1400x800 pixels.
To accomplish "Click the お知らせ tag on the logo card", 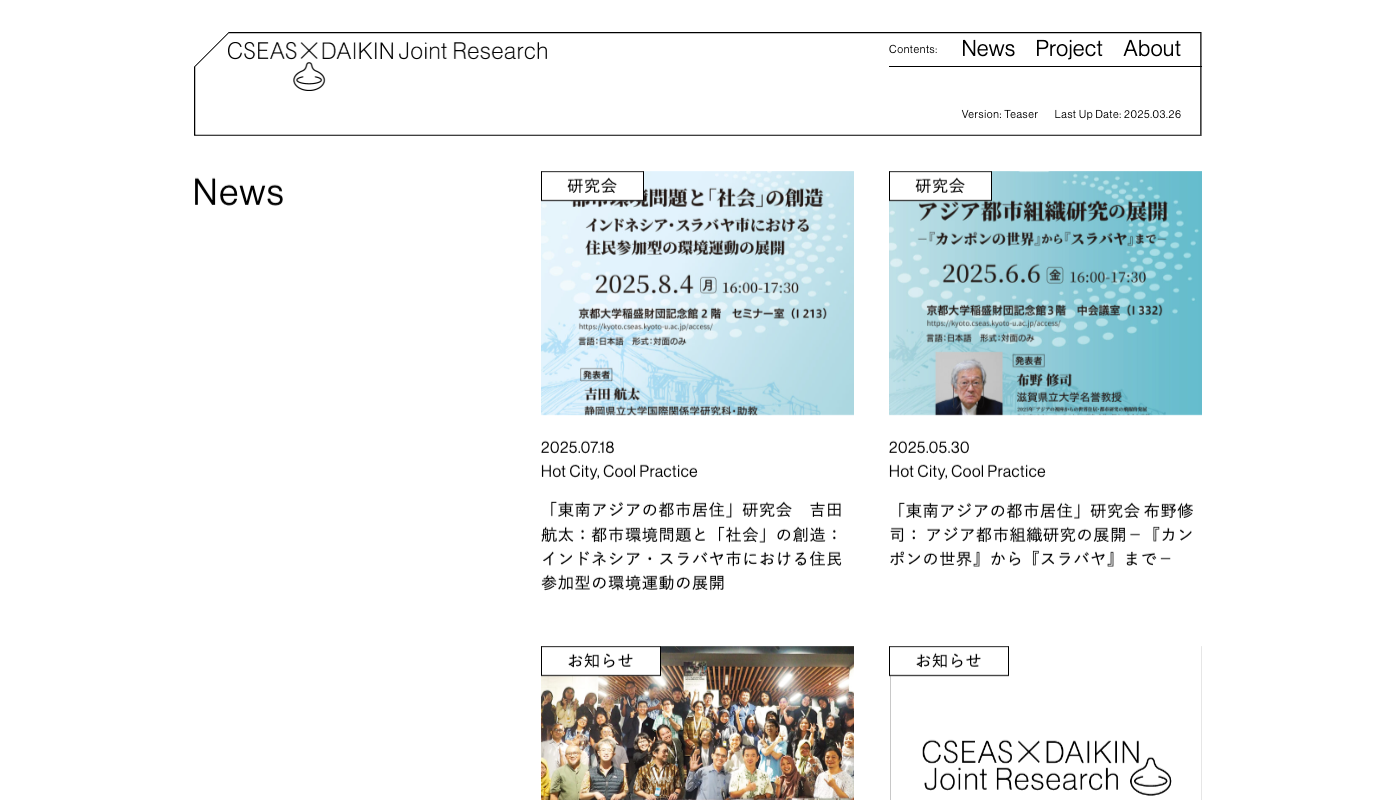I will 948,661.
